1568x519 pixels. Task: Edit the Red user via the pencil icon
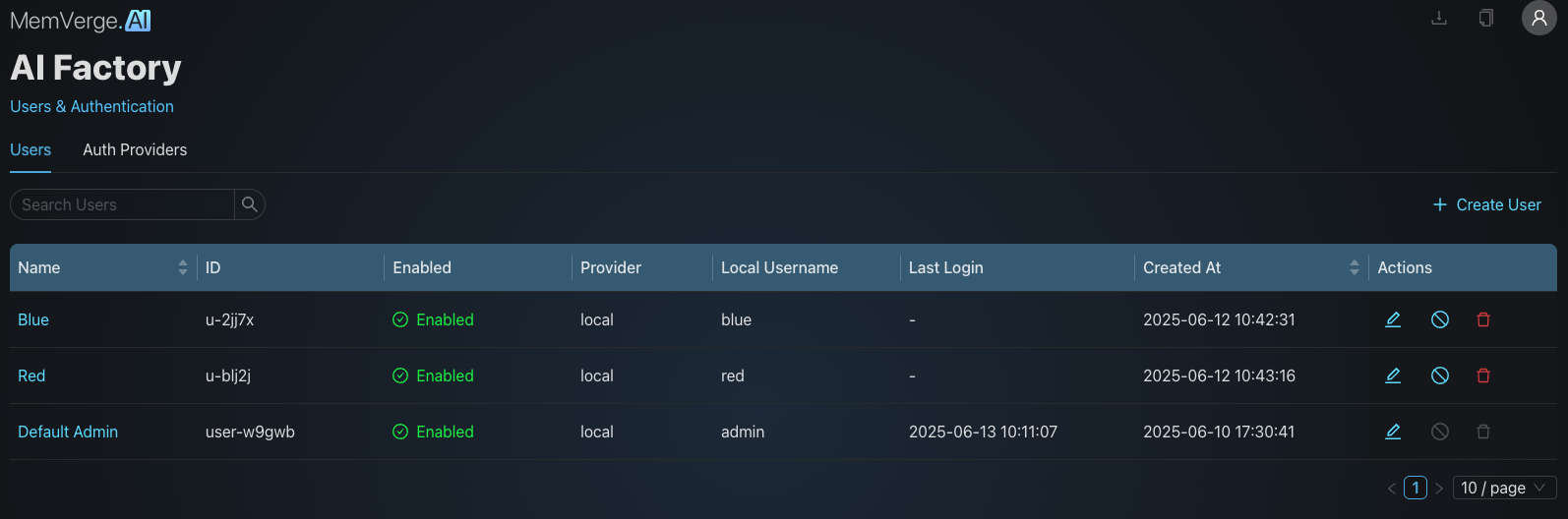pyautogui.click(x=1393, y=375)
